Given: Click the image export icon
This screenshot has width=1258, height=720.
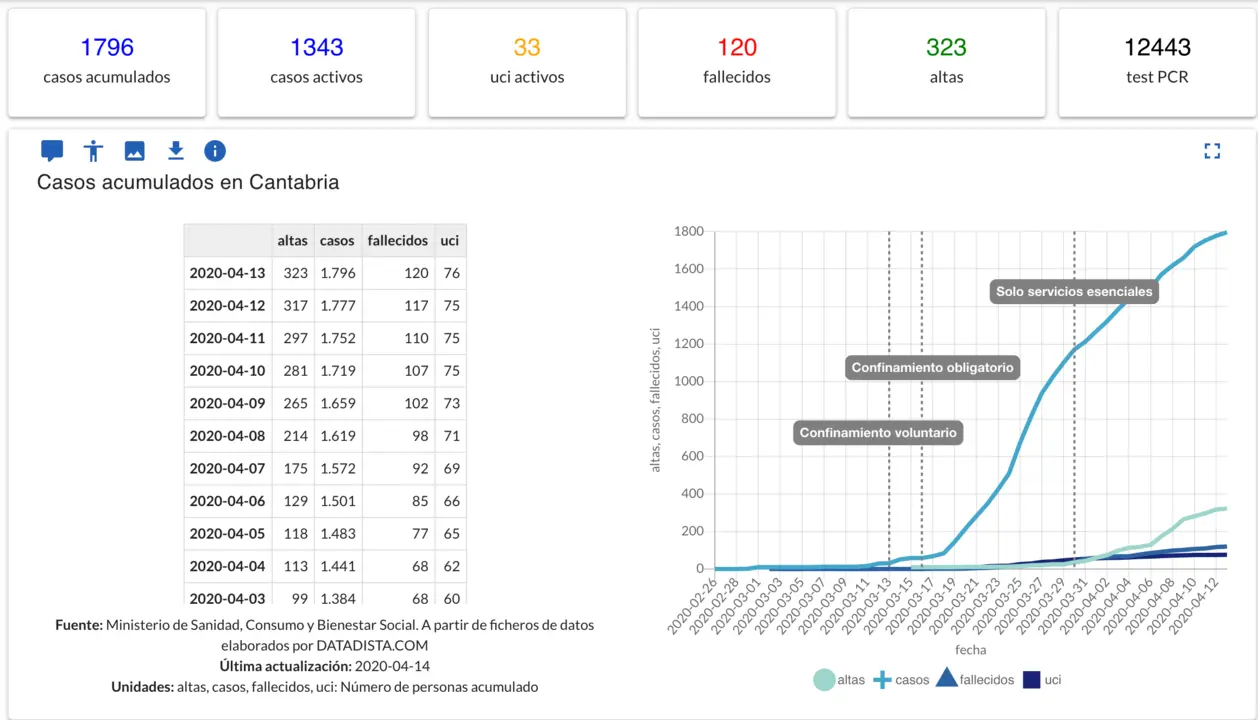Looking at the screenshot, I should (x=134, y=151).
